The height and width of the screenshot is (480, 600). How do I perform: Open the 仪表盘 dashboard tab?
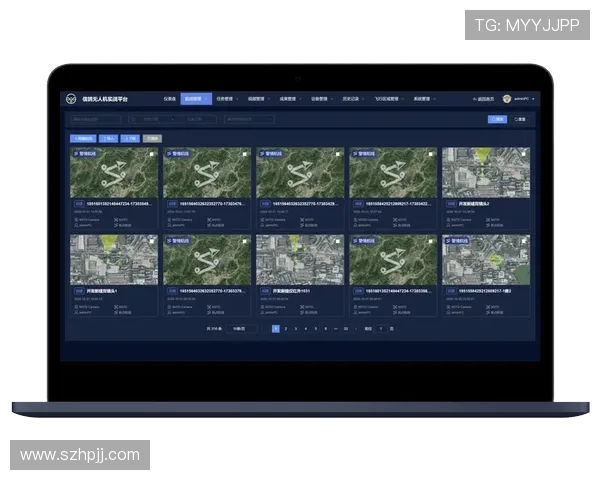pyautogui.click(x=169, y=99)
